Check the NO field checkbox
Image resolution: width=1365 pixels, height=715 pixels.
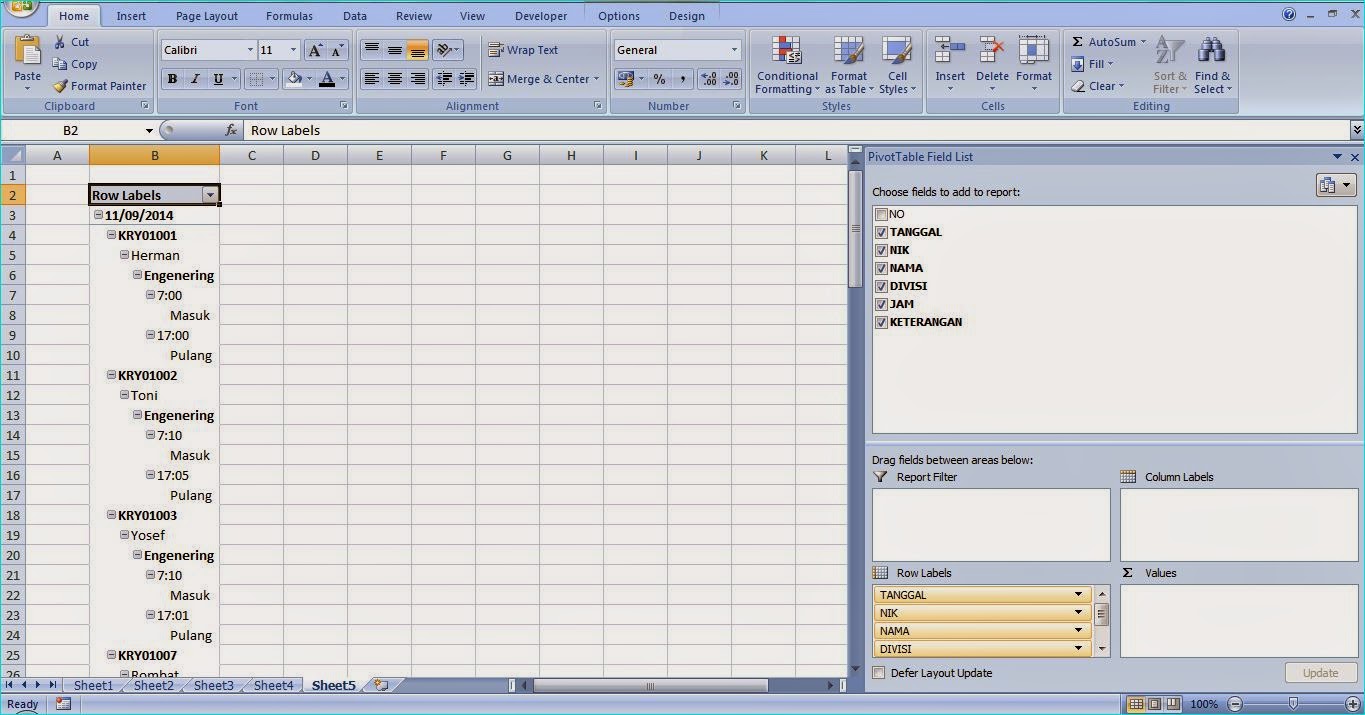point(881,214)
